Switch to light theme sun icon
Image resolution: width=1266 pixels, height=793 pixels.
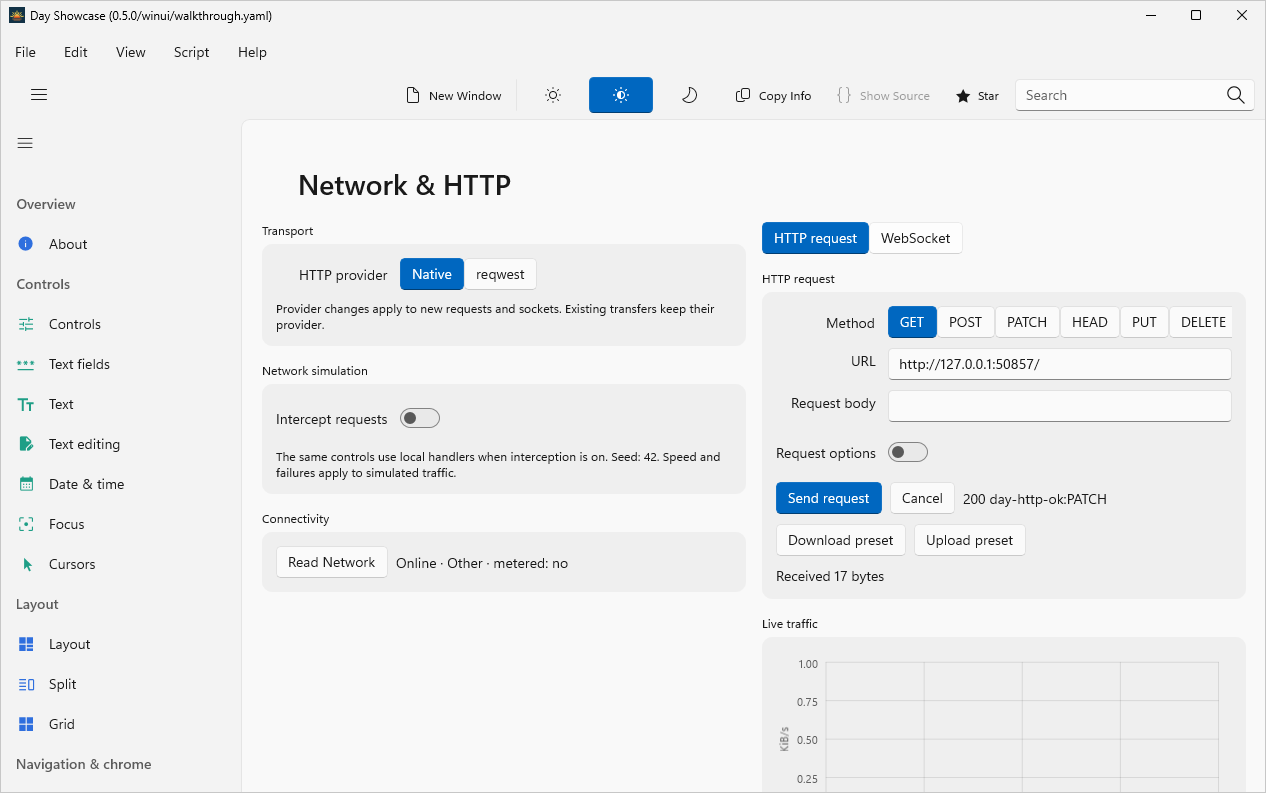[553, 95]
